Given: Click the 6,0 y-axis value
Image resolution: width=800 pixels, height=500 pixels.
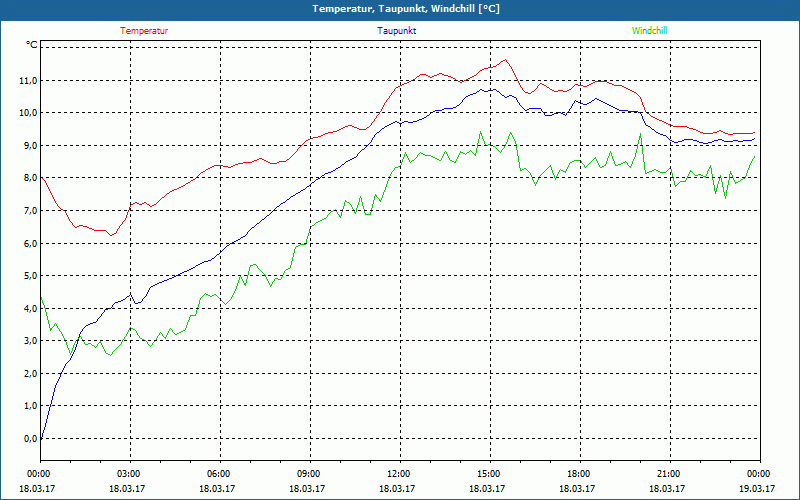Looking at the screenshot, I should (31, 243).
